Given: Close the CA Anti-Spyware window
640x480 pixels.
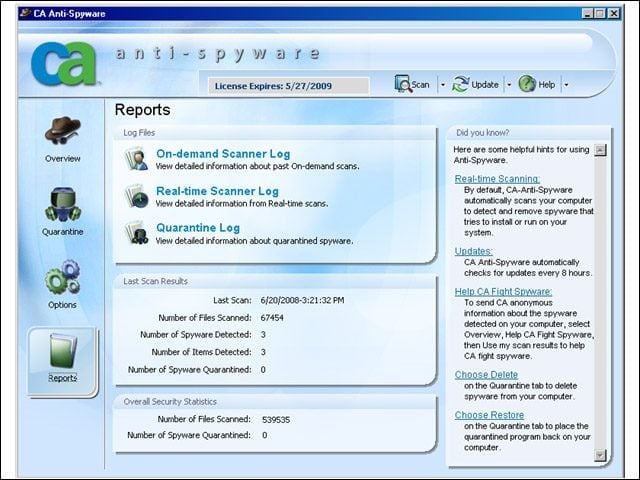Looking at the screenshot, I should pyautogui.click(x=614, y=13).
